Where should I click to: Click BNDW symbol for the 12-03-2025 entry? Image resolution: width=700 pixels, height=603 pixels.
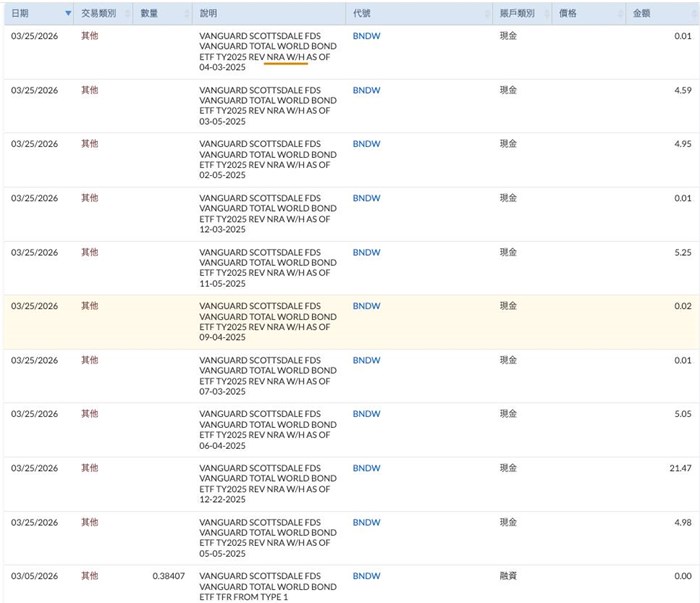[x=366, y=198]
